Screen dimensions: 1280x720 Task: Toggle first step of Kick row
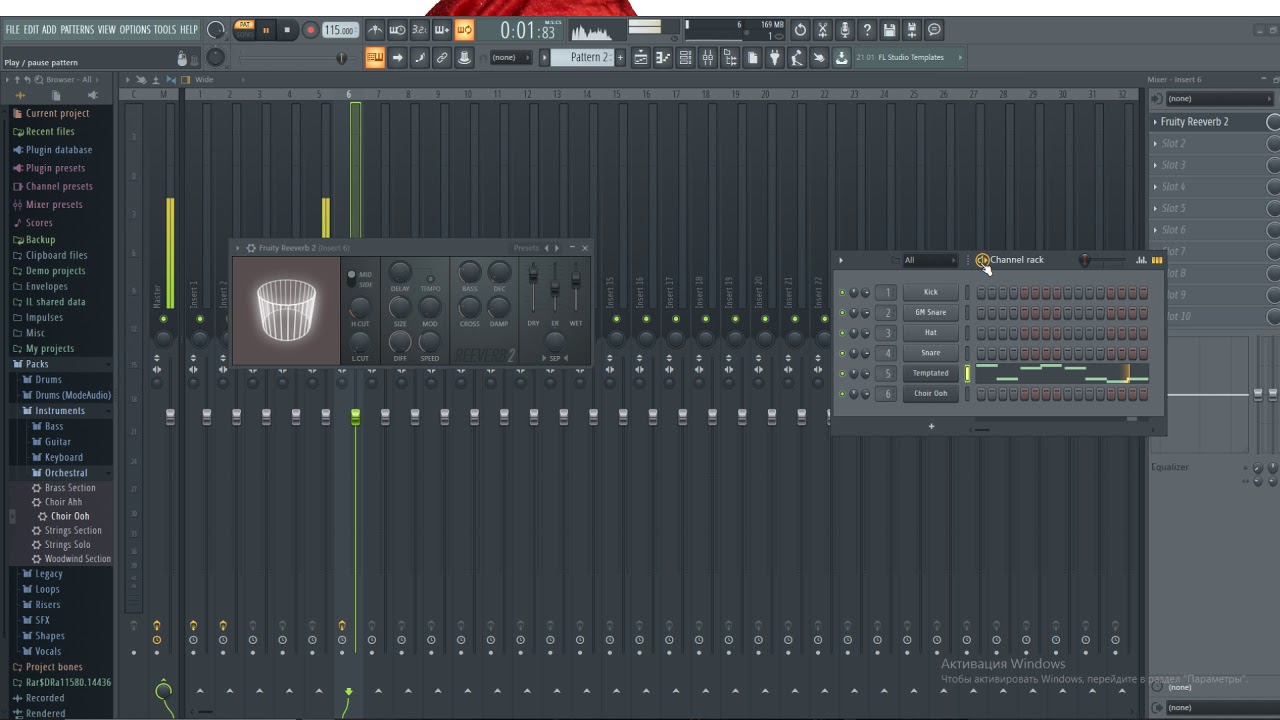point(981,292)
